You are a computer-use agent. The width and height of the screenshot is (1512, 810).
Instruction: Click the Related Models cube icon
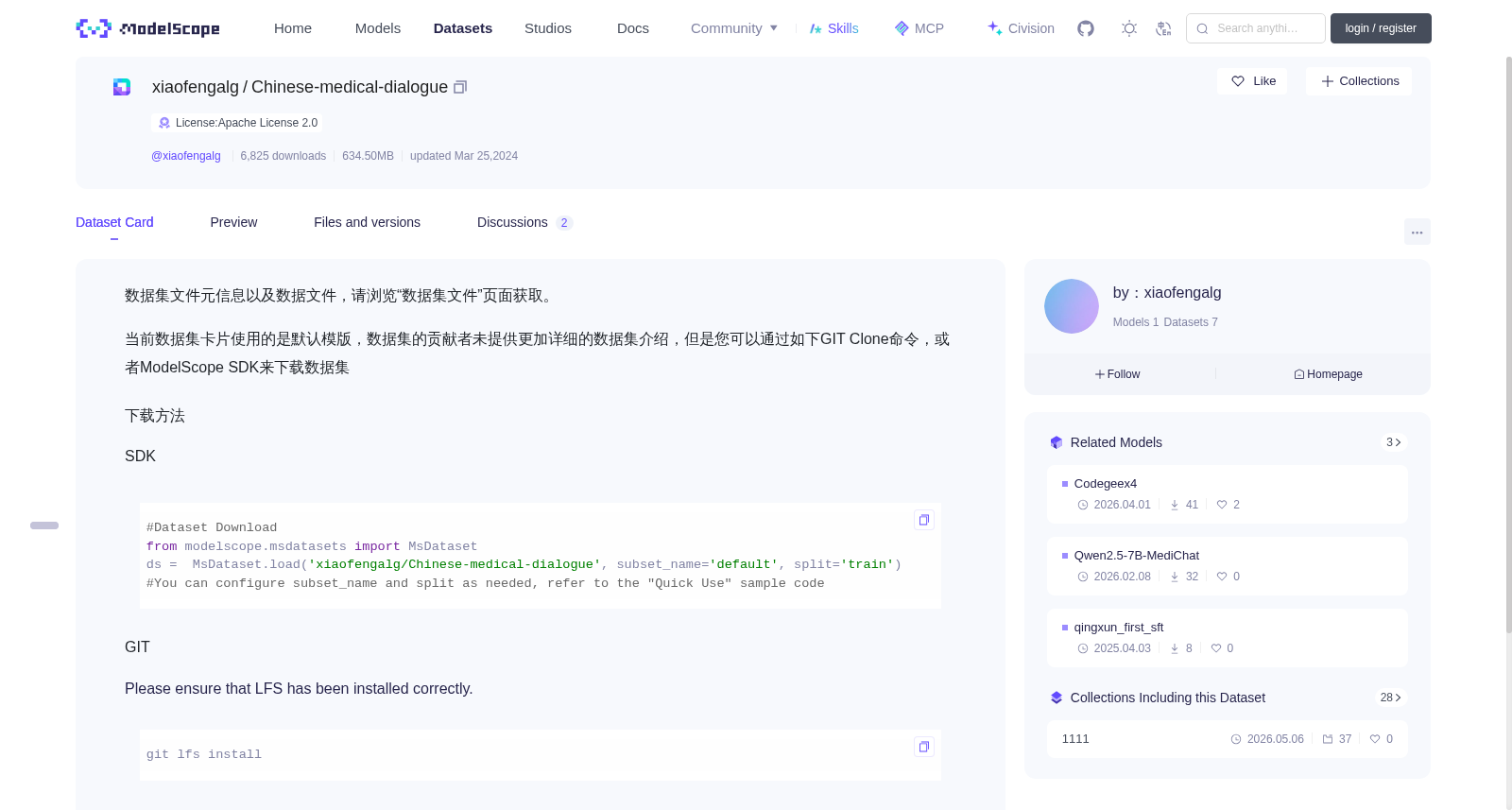[1057, 442]
